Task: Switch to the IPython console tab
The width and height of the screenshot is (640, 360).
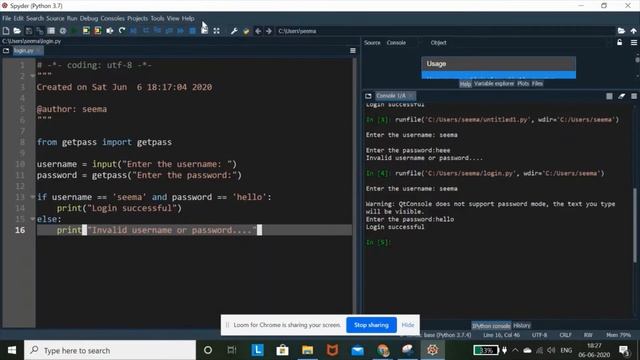Action: [x=491, y=326]
